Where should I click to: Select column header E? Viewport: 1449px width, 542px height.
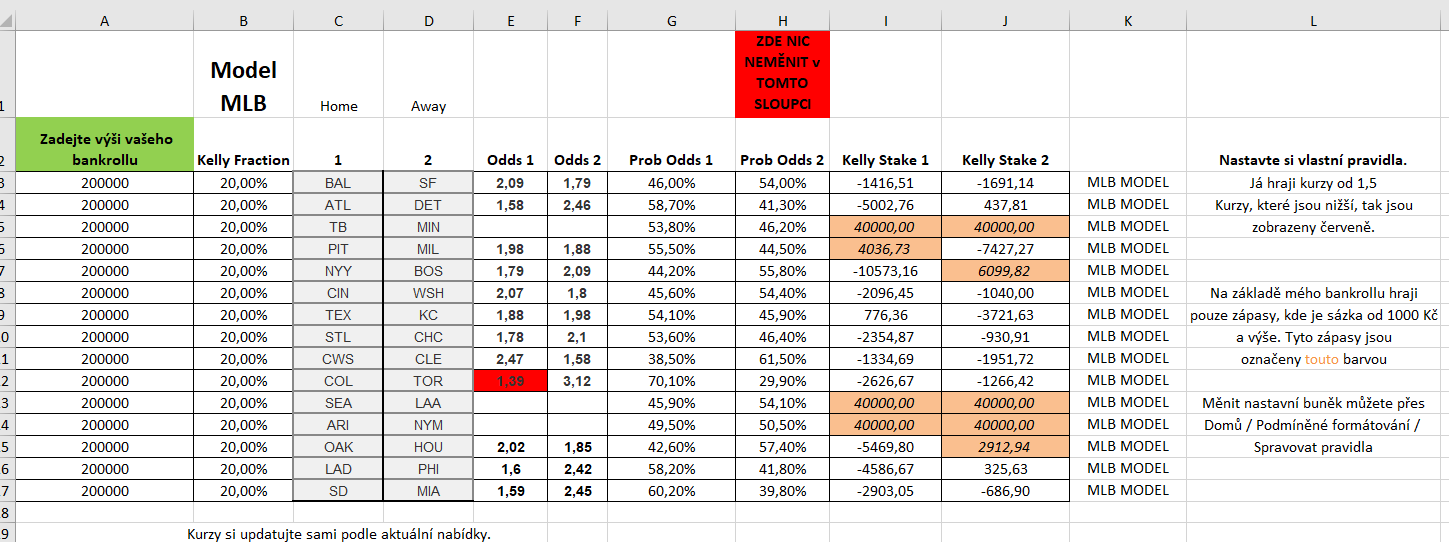(511, 20)
